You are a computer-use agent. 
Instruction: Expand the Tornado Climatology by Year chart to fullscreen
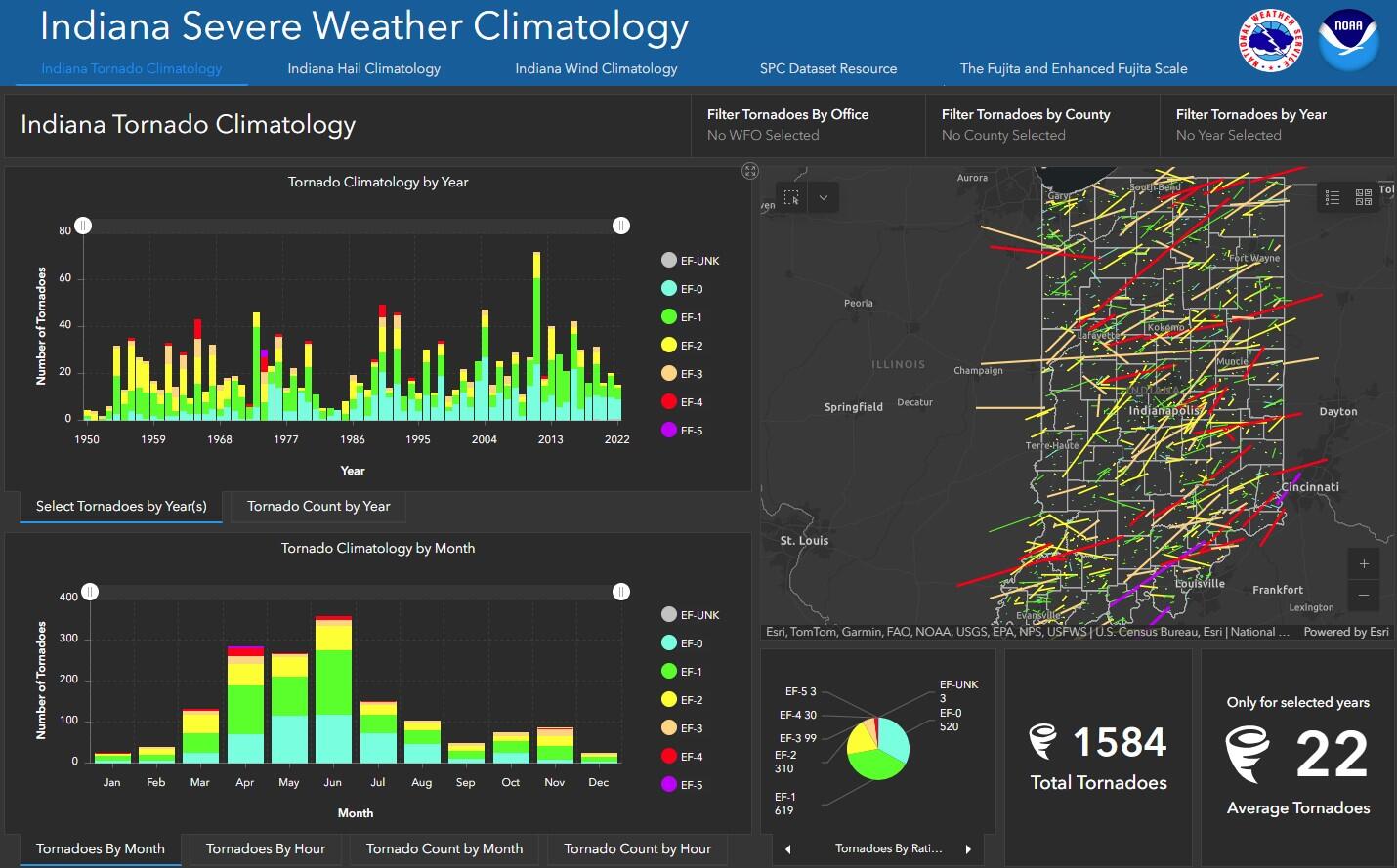(750, 171)
